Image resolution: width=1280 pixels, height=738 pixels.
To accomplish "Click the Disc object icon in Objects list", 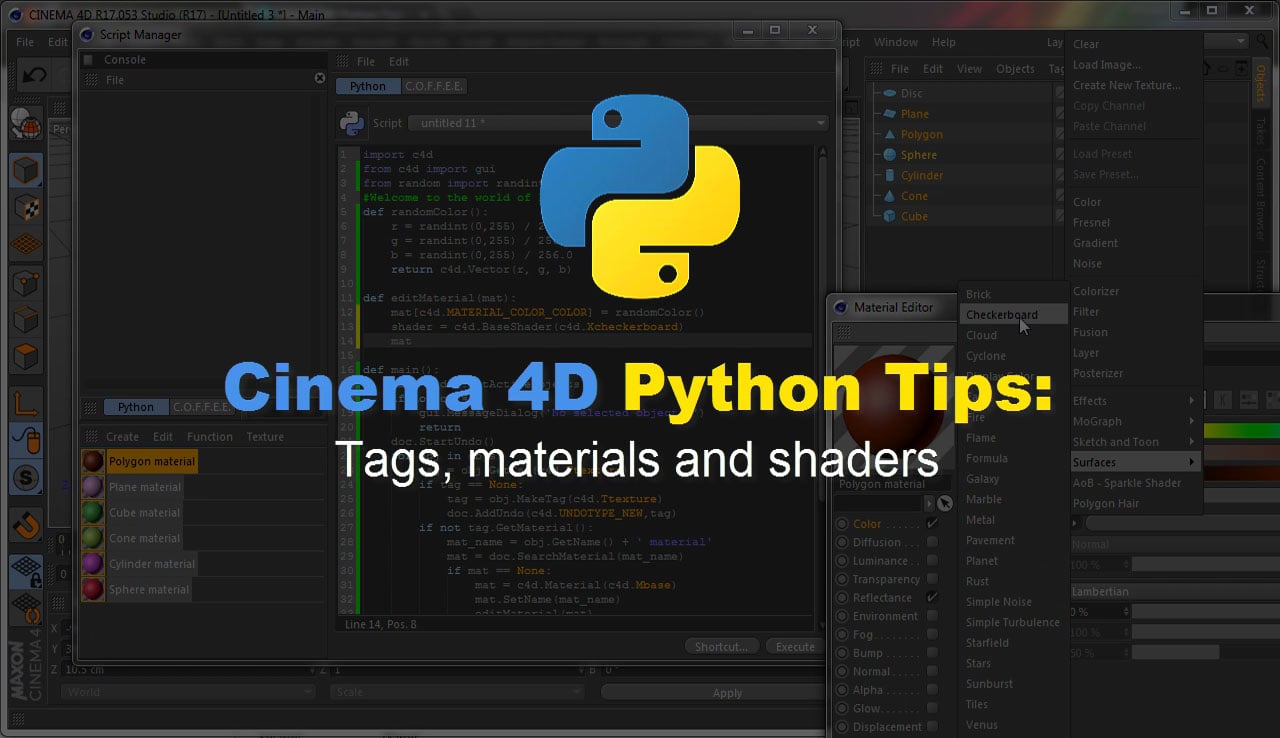I will (889, 93).
